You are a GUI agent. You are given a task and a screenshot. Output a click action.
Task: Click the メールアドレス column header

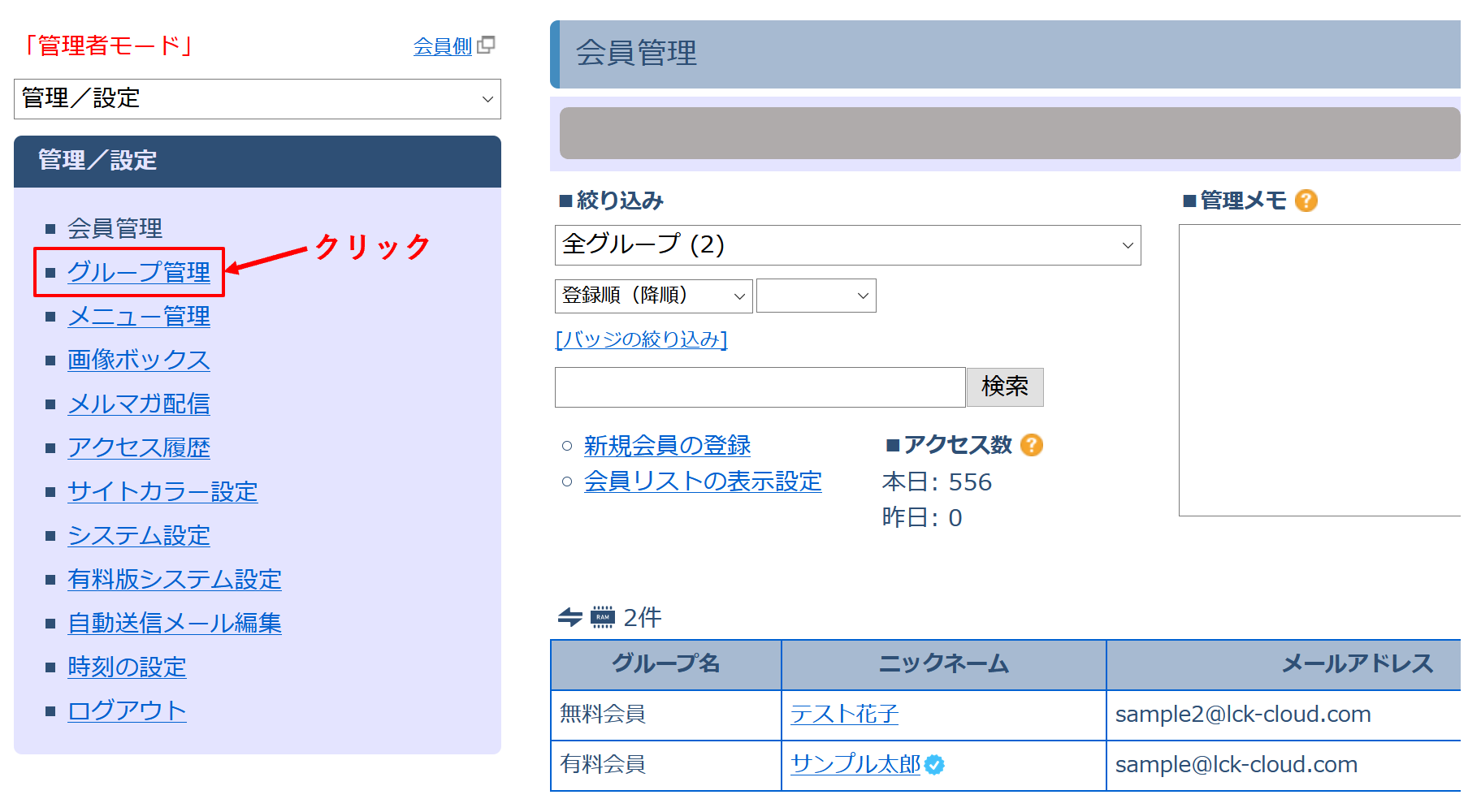pos(1284,664)
